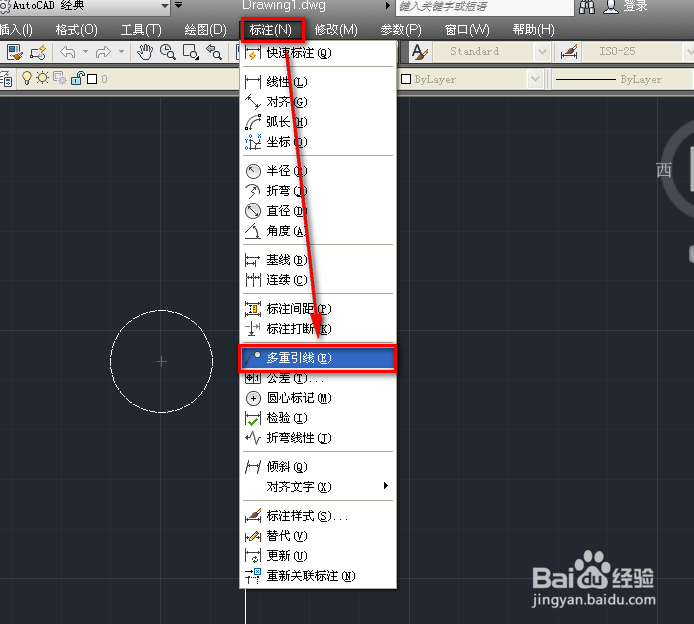Click the layer color square swatch

click(x=92, y=79)
